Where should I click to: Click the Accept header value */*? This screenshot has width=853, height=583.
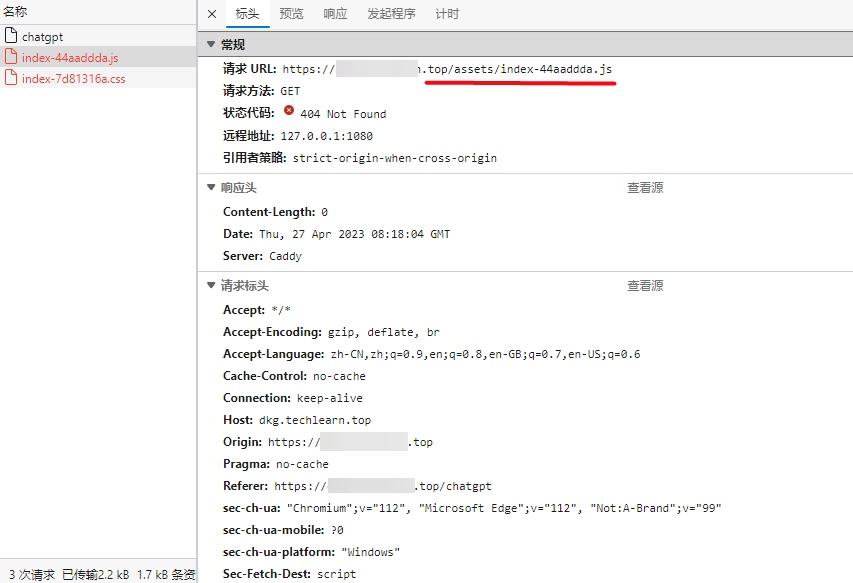tap(281, 310)
